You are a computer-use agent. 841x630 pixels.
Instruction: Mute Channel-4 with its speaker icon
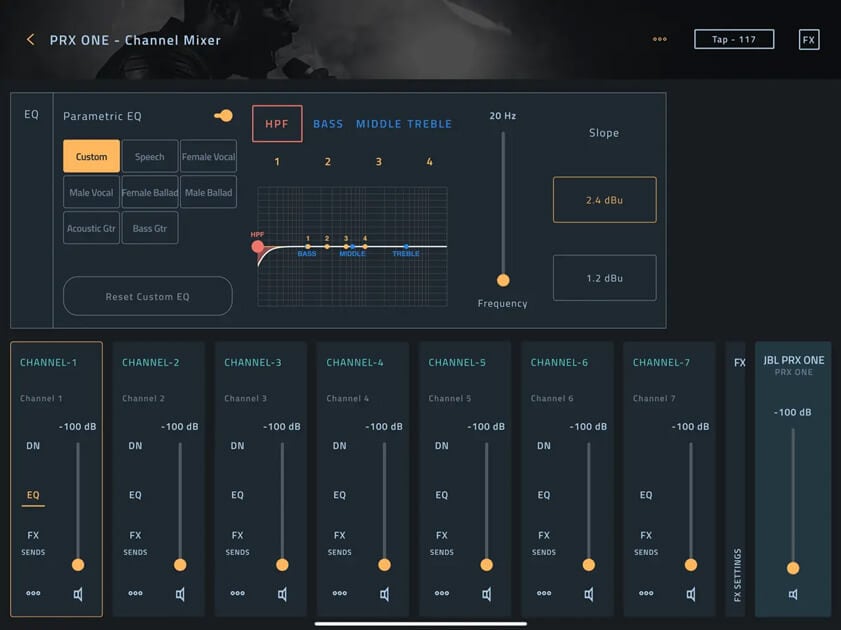pyautogui.click(x=385, y=594)
